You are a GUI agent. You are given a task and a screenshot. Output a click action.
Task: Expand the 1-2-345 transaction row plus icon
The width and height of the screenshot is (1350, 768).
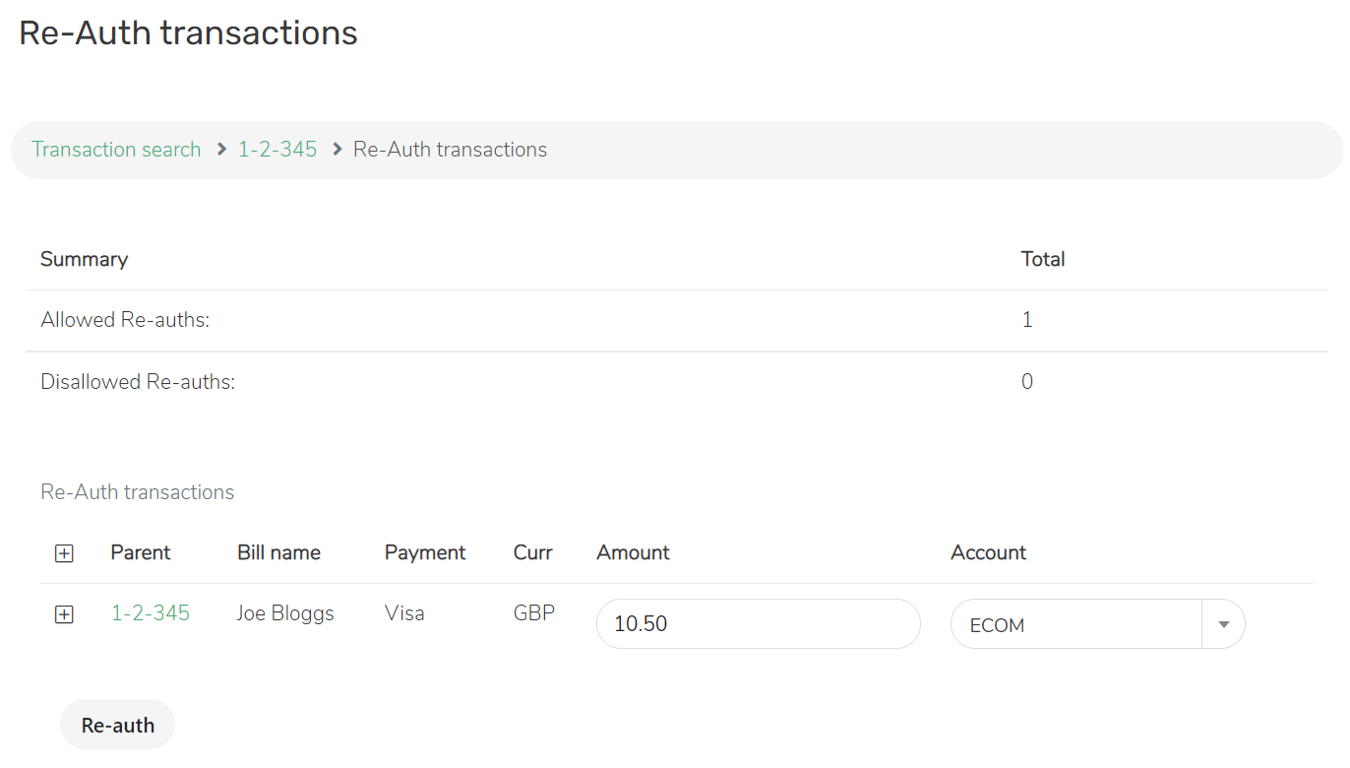(x=64, y=614)
